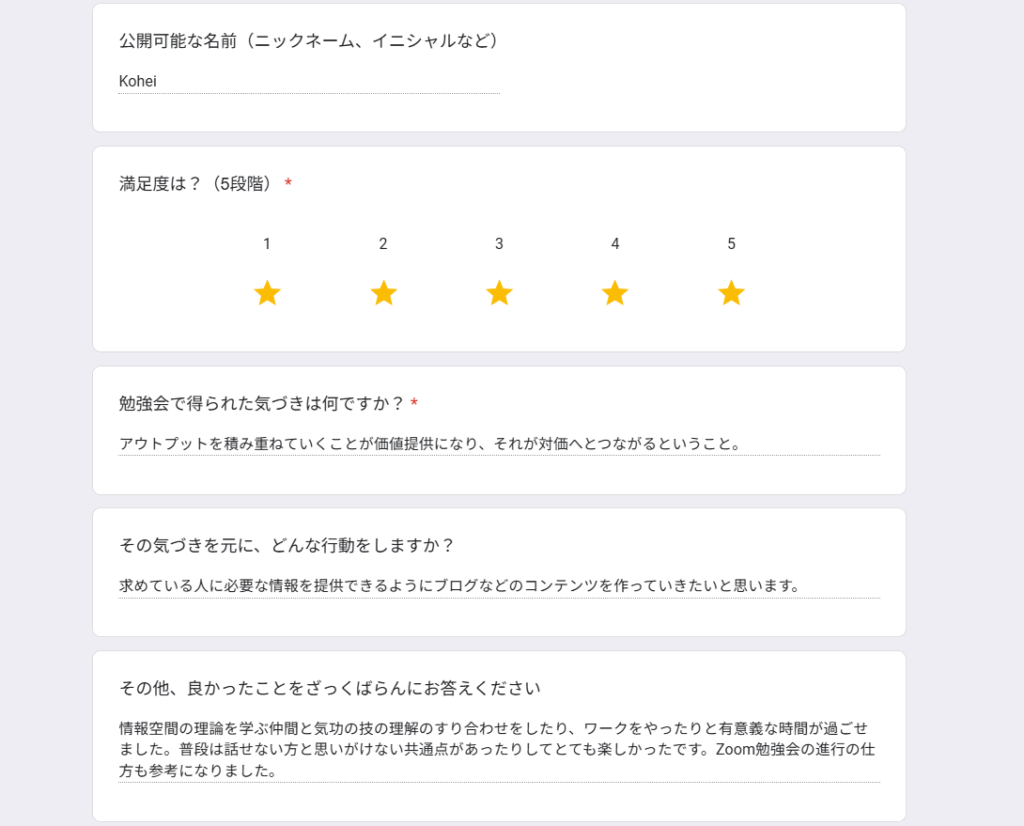
Task: Click the その他、良かったこと question heading
Action: point(330,688)
